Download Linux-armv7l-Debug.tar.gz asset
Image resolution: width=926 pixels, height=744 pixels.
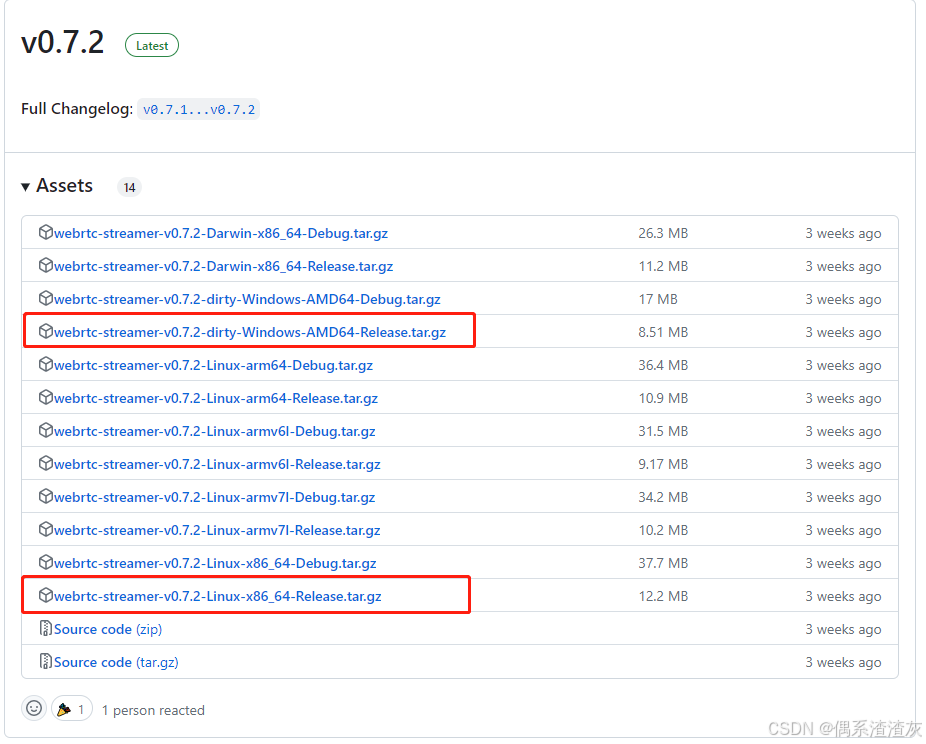point(214,498)
